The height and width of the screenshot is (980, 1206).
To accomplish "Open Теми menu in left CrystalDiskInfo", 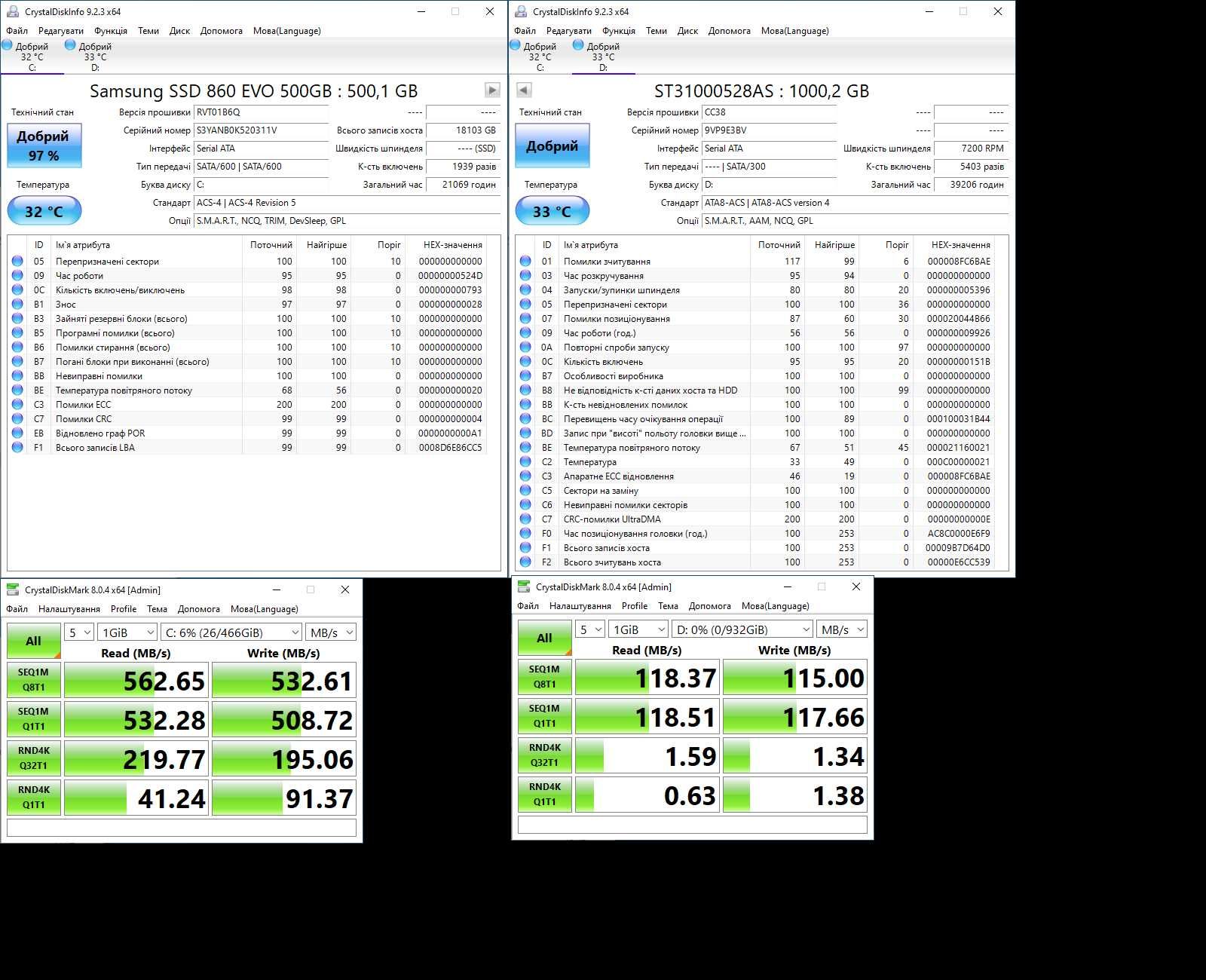I will click(x=148, y=31).
